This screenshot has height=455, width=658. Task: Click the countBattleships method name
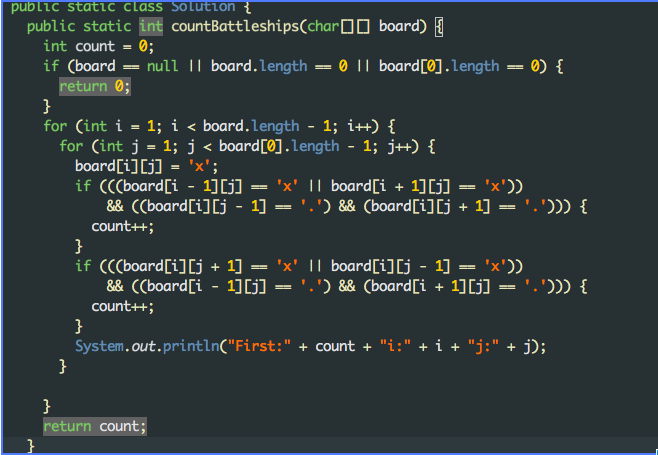(x=234, y=26)
